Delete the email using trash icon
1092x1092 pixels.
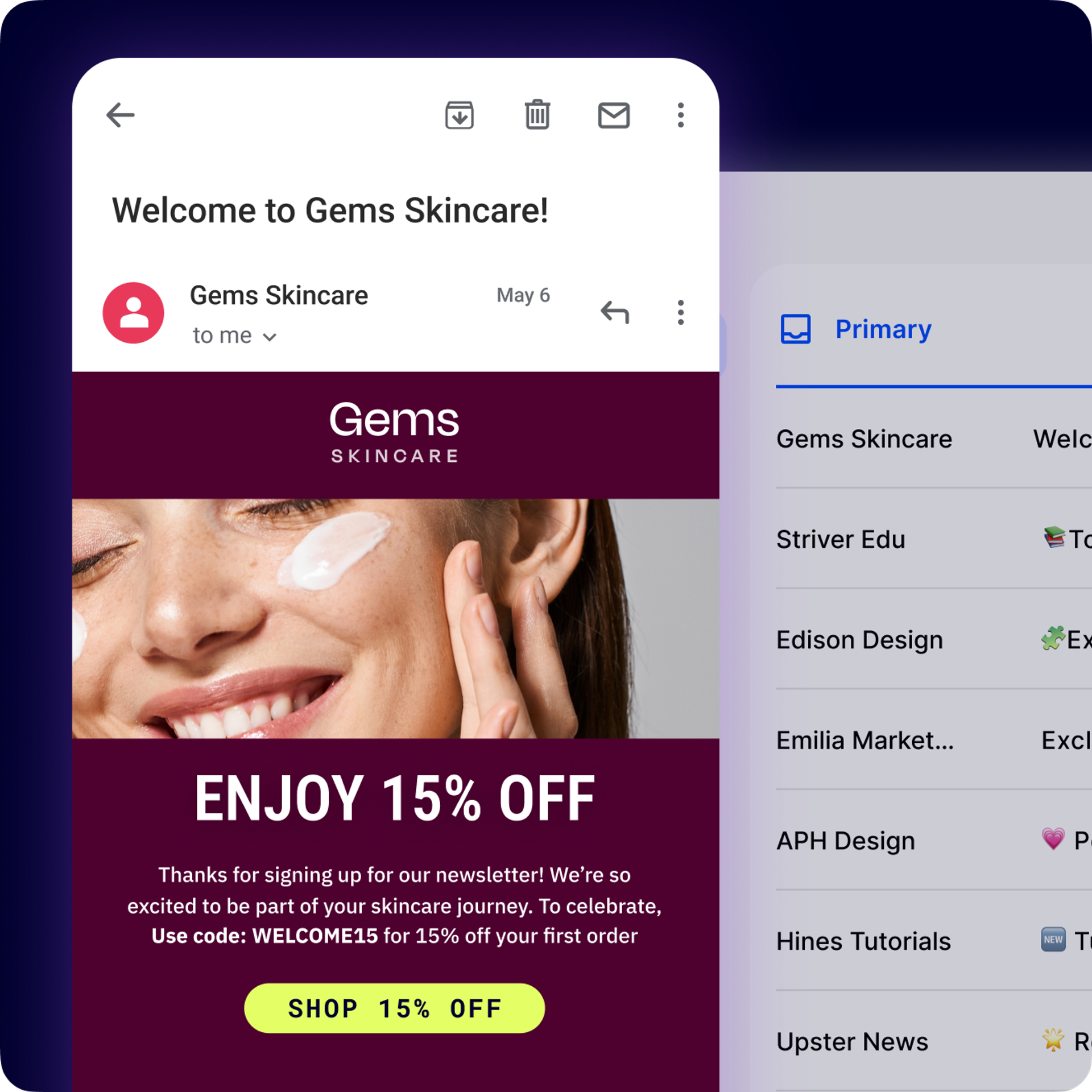click(x=537, y=114)
